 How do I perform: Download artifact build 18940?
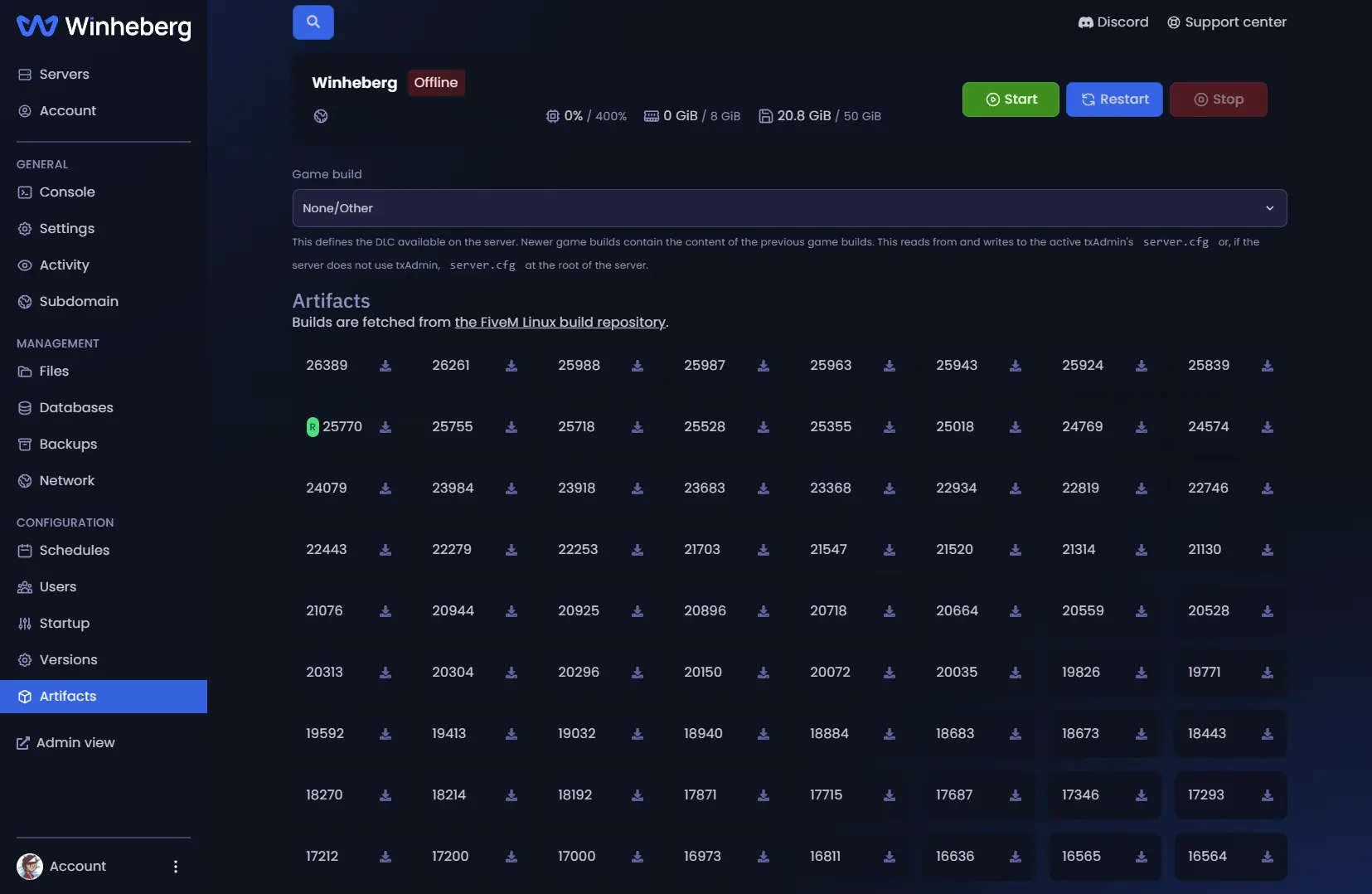(x=764, y=734)
